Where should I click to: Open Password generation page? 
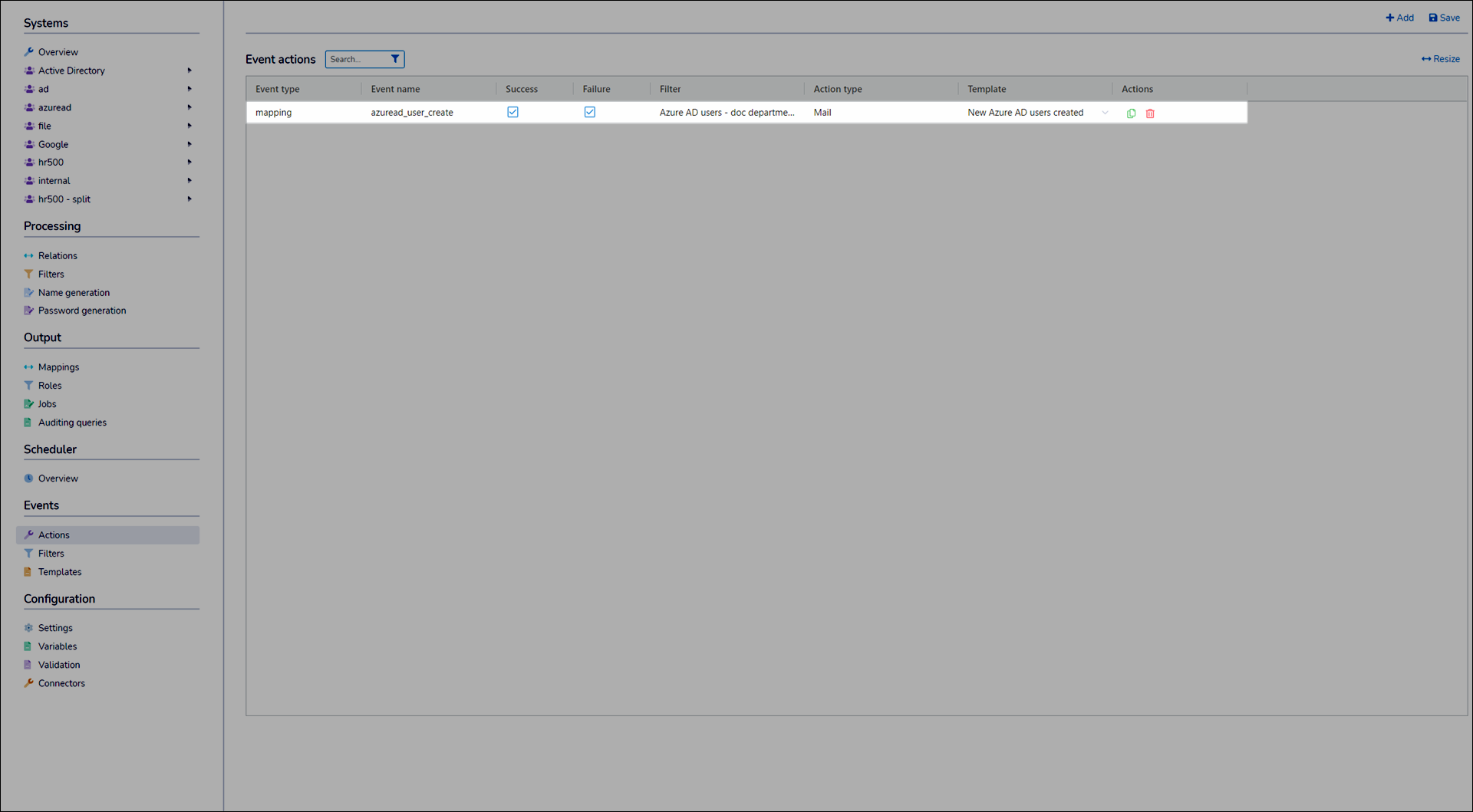[x=82, y=311]
